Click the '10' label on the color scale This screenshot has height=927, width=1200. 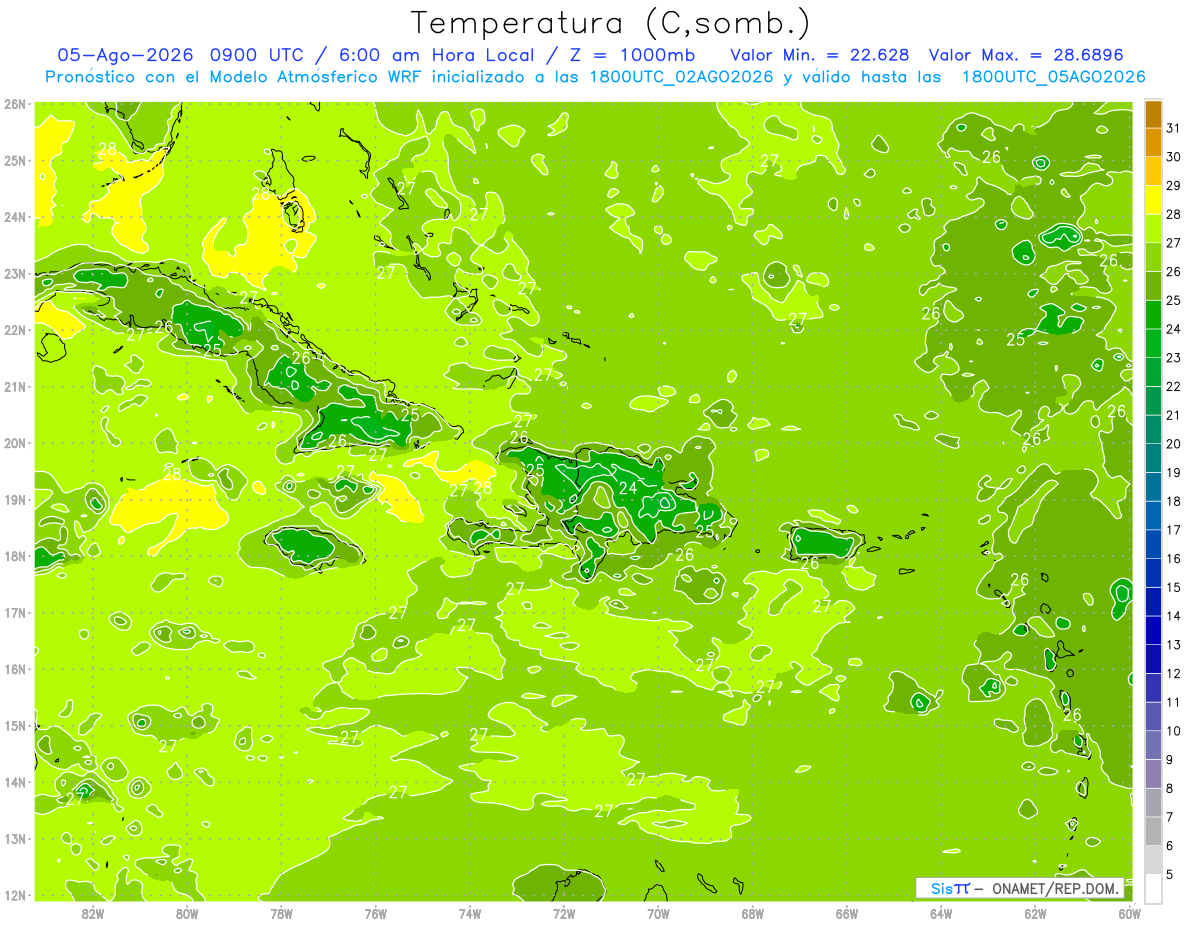coord(1174,731)
